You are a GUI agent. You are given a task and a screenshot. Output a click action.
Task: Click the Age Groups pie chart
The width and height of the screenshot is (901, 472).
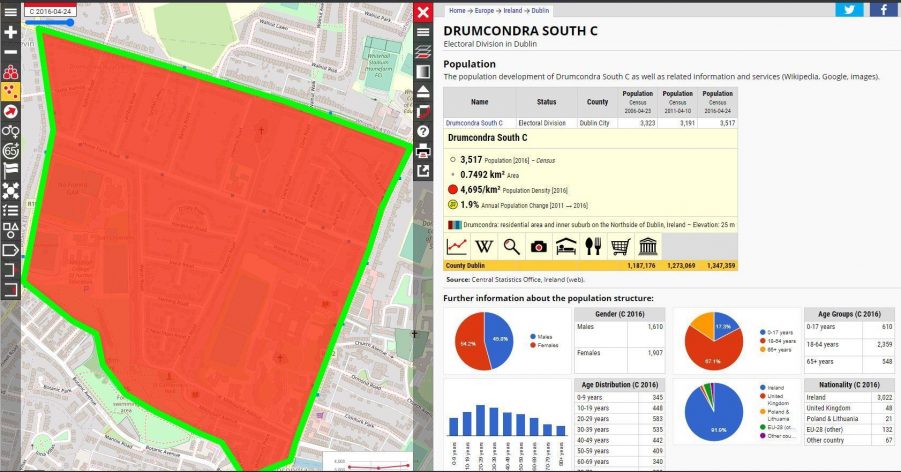click(x=714, y=341)
